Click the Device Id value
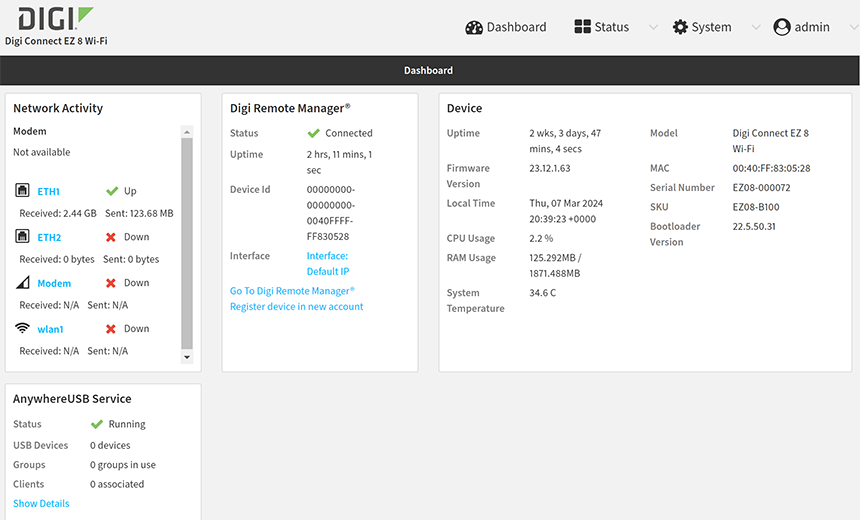This screenshot has width=860, height=520. [x=331, y=213]
